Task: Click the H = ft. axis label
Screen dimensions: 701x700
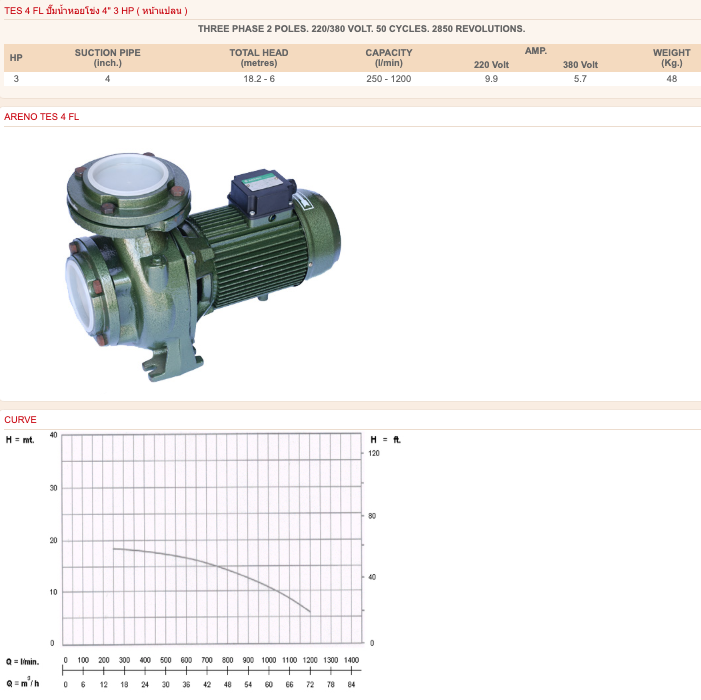Action: point(385,440)
